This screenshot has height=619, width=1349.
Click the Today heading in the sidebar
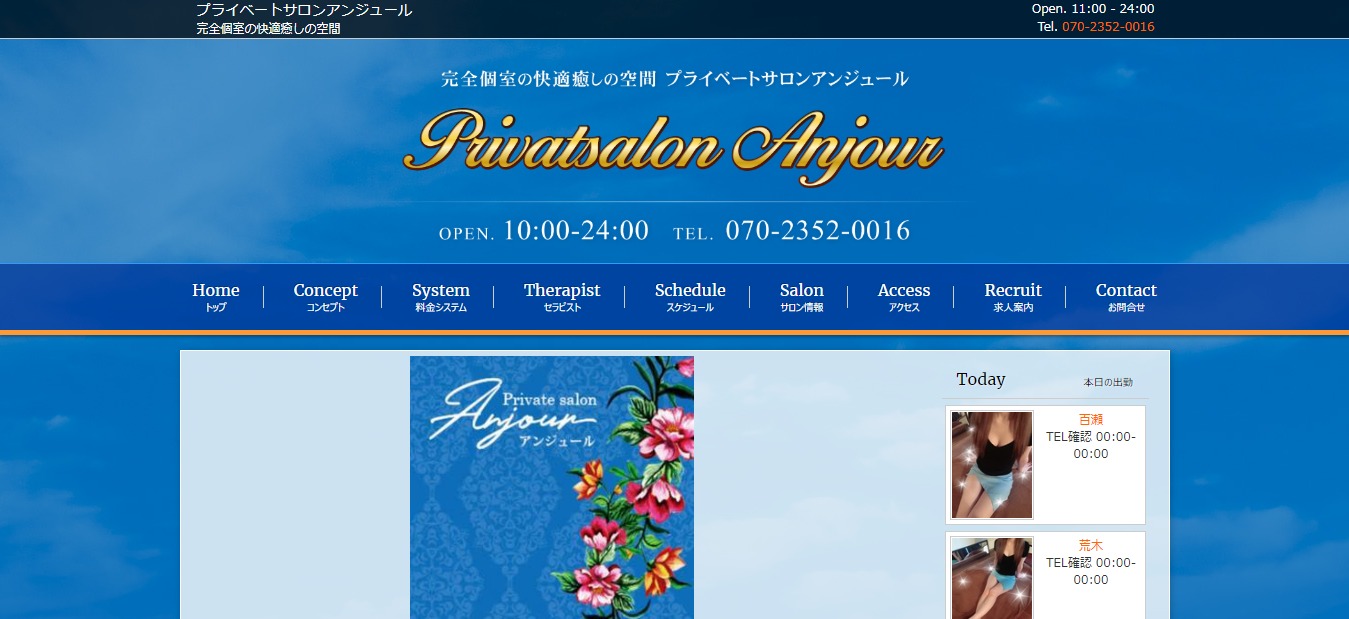(x=979, y=379)
